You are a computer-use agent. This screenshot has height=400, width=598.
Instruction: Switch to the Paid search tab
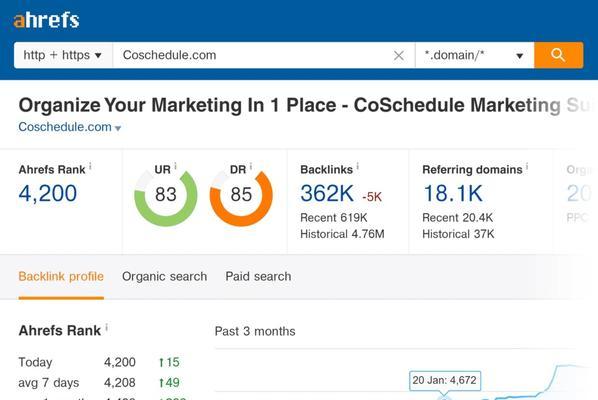point(258,276)
